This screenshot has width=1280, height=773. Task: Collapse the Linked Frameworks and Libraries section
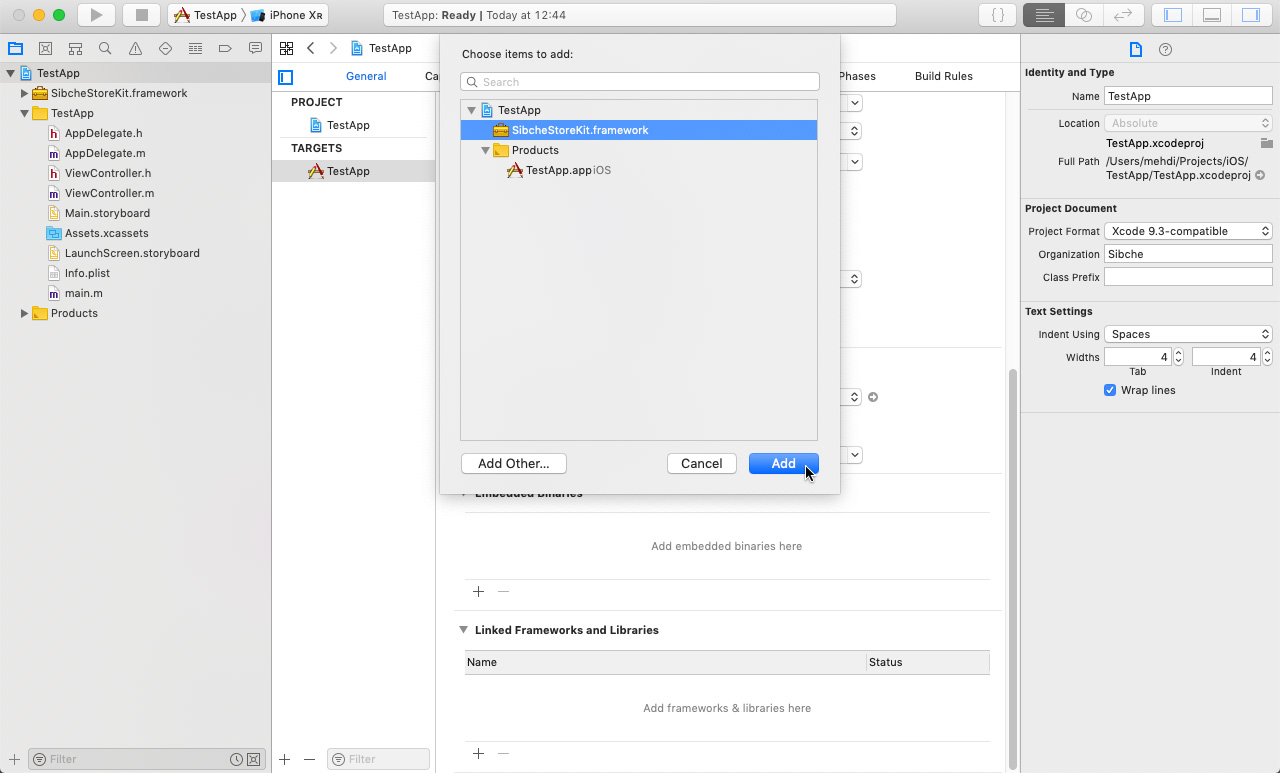tap(463, 630)
